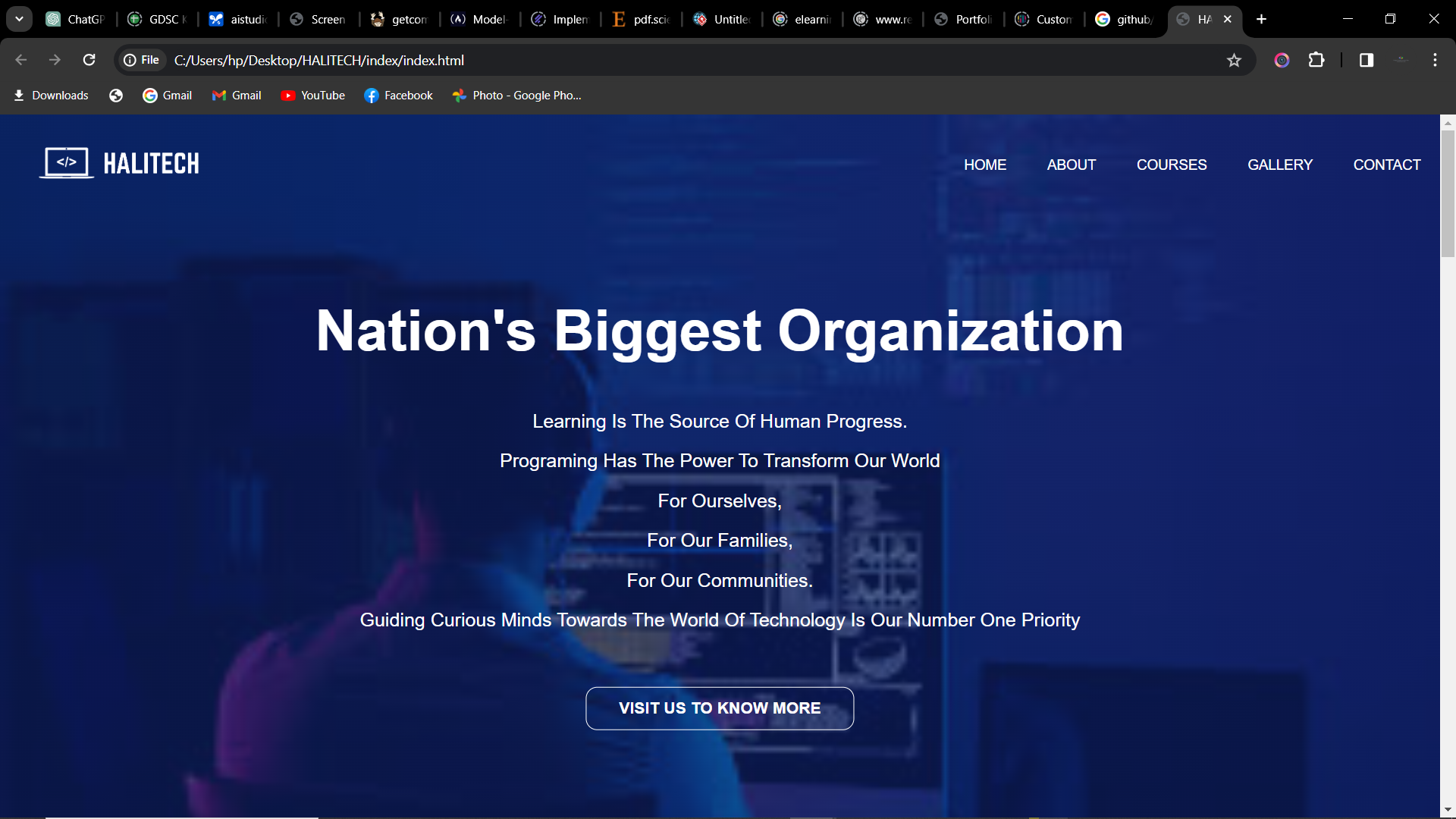Viewport: 1456px width, 819px height.
Task: View site information File icon
Action: 142,60
